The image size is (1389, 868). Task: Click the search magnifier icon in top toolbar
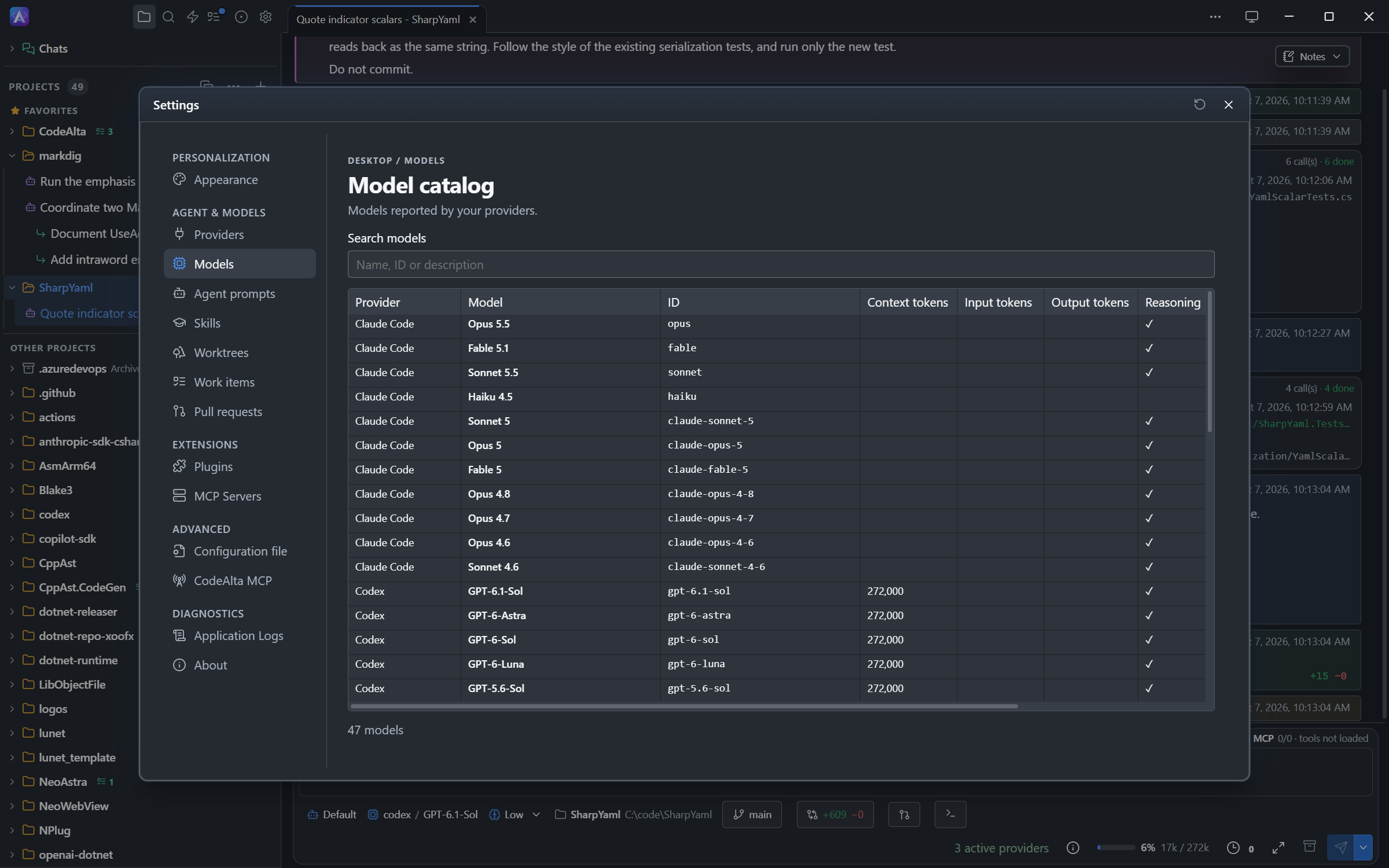pyautogui.click(x=168, y=17)
